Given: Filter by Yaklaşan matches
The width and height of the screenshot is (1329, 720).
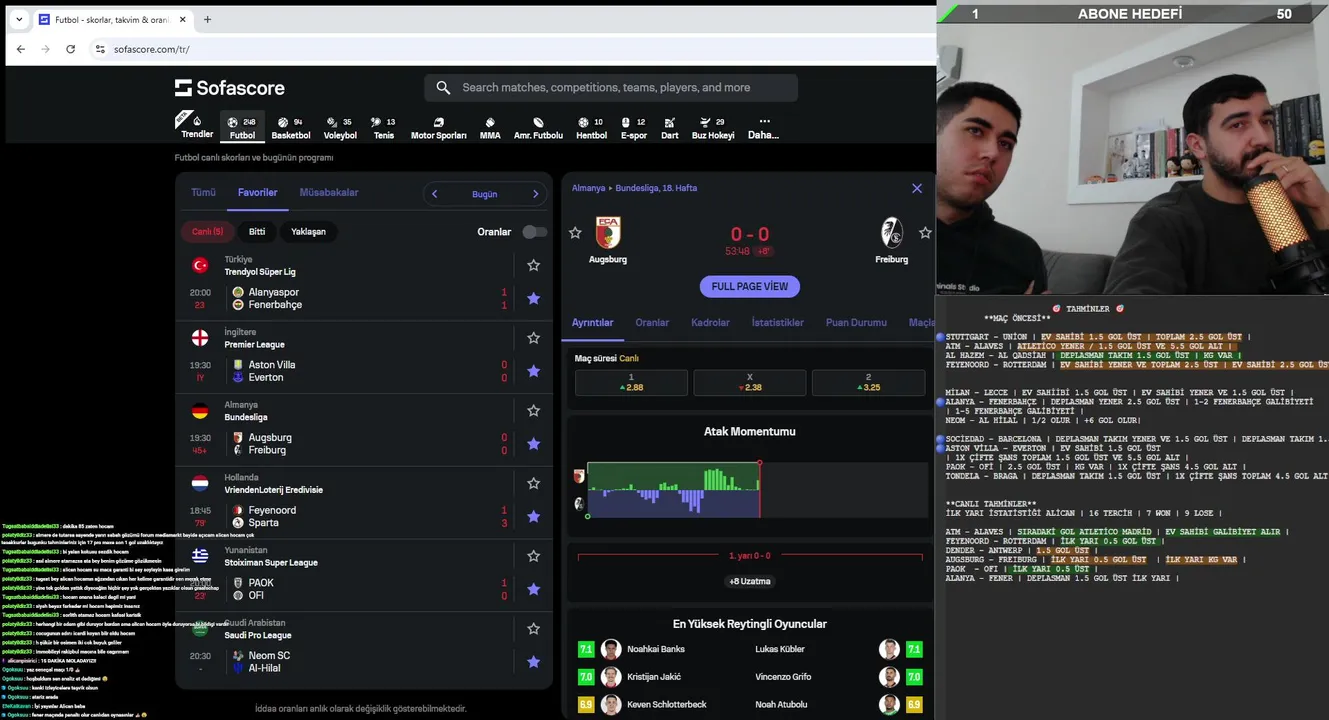Looking at the screenshot, I should coord(308,231).
